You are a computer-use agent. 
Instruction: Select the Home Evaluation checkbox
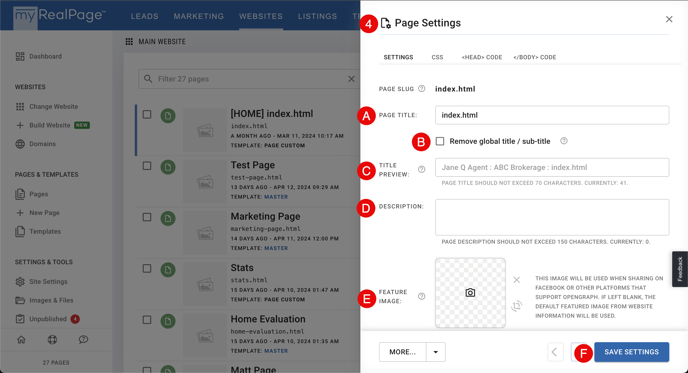click(x=147, y=320)
